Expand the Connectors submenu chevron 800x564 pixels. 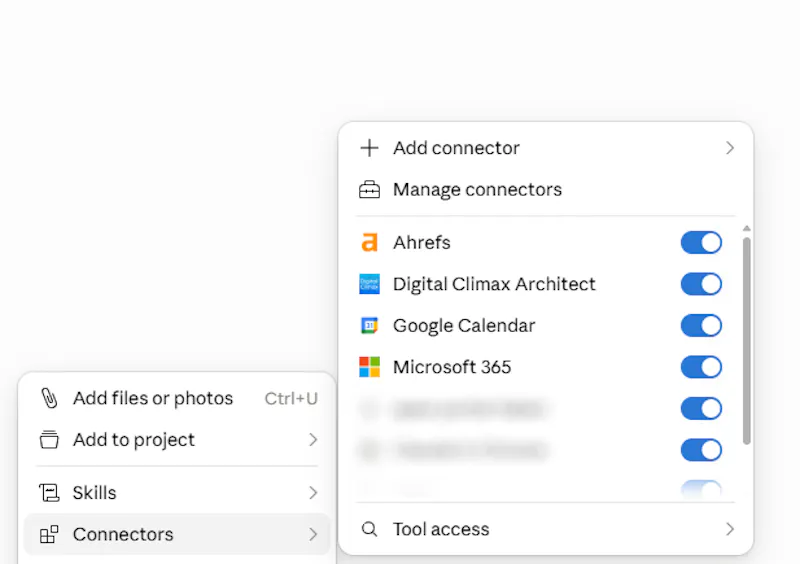(313, 534)
